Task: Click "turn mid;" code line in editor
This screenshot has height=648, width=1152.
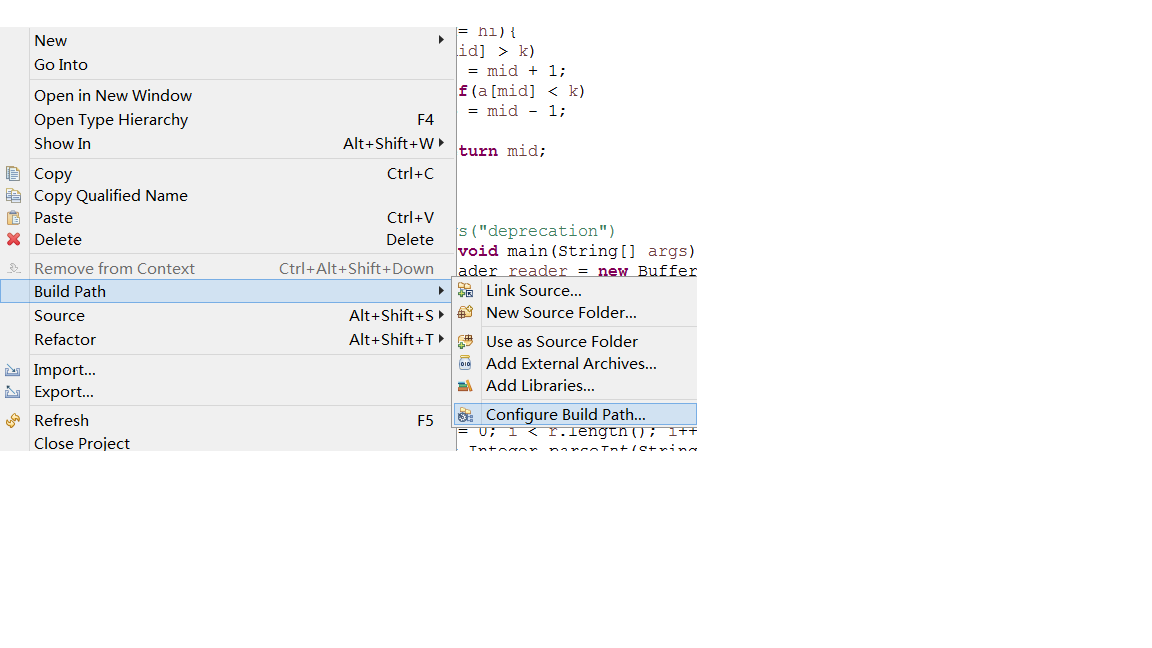Action: pyautogui.click(x=503, y=151)
